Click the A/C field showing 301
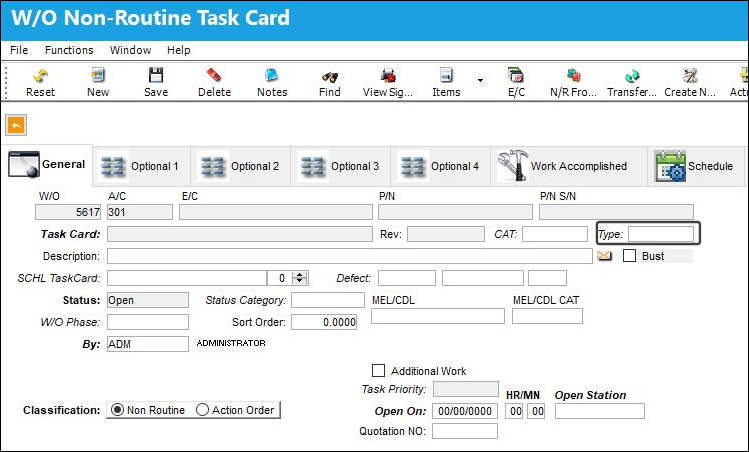 point(139,212)
